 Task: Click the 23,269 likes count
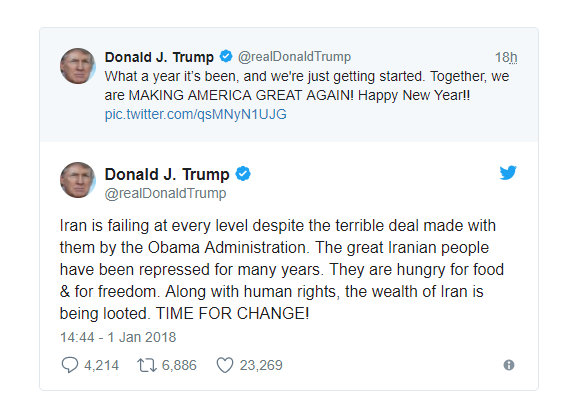(261, 365)
